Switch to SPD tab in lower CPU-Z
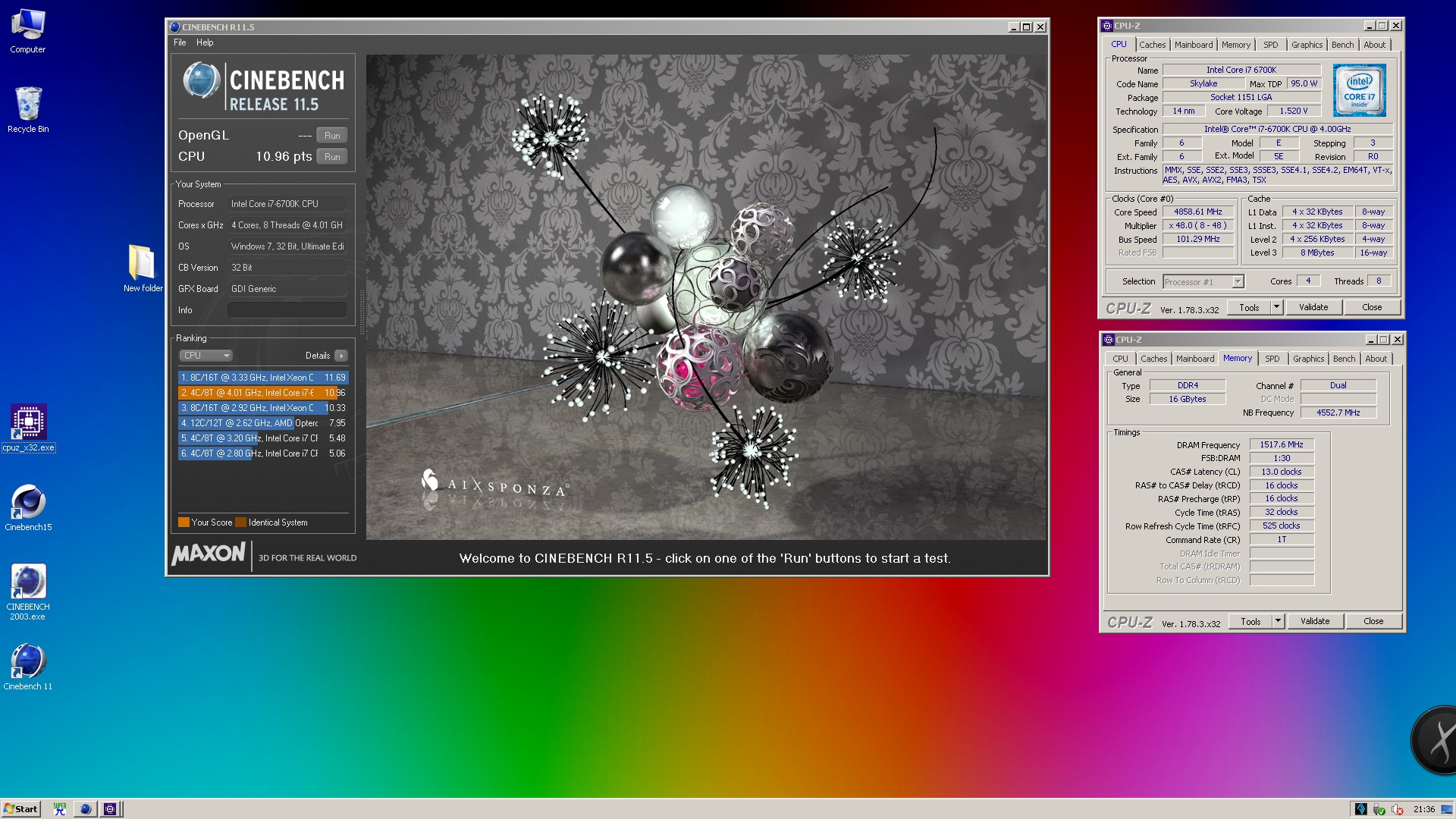Screen dimensions: 1456x819 click(x=1272, y=359)
